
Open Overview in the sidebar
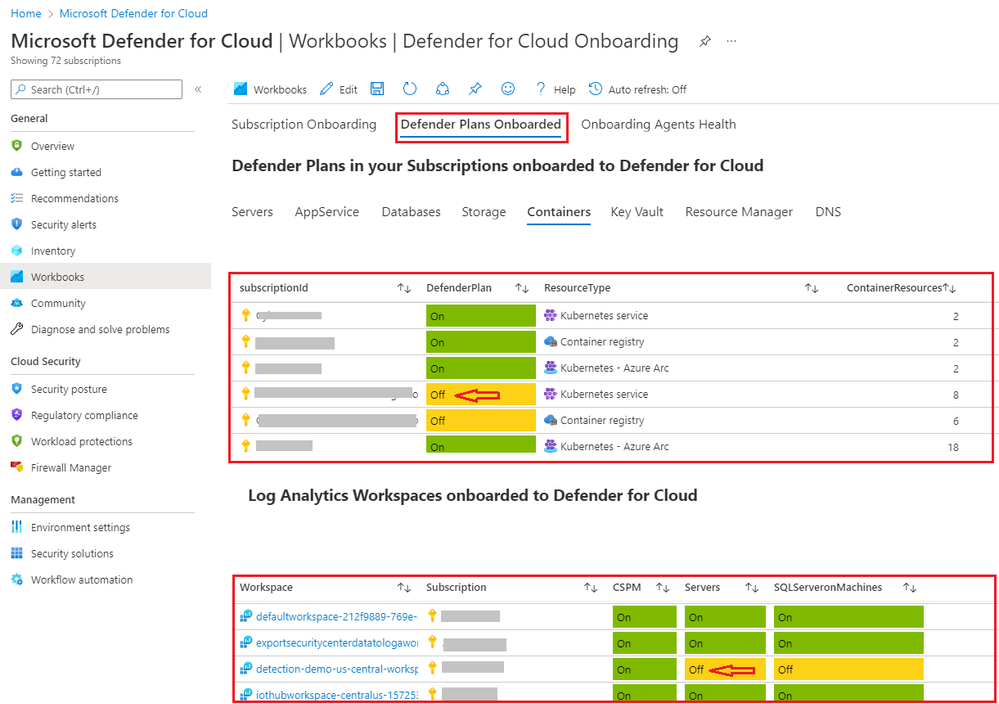(52, 146)
